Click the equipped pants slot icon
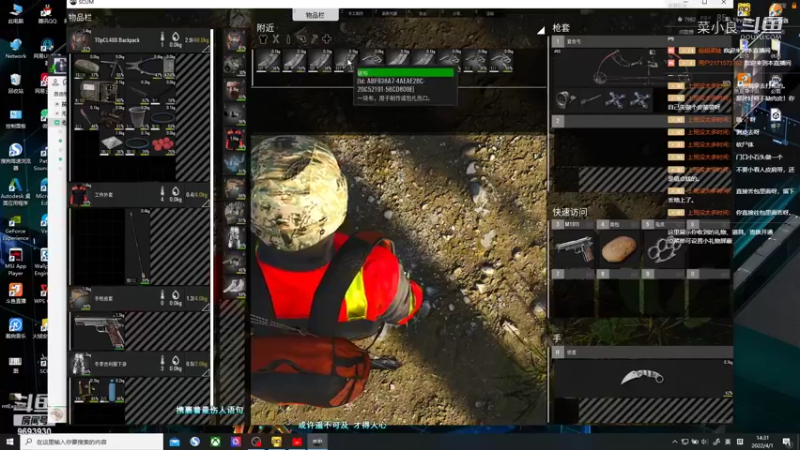 click(x=234, y=238)
